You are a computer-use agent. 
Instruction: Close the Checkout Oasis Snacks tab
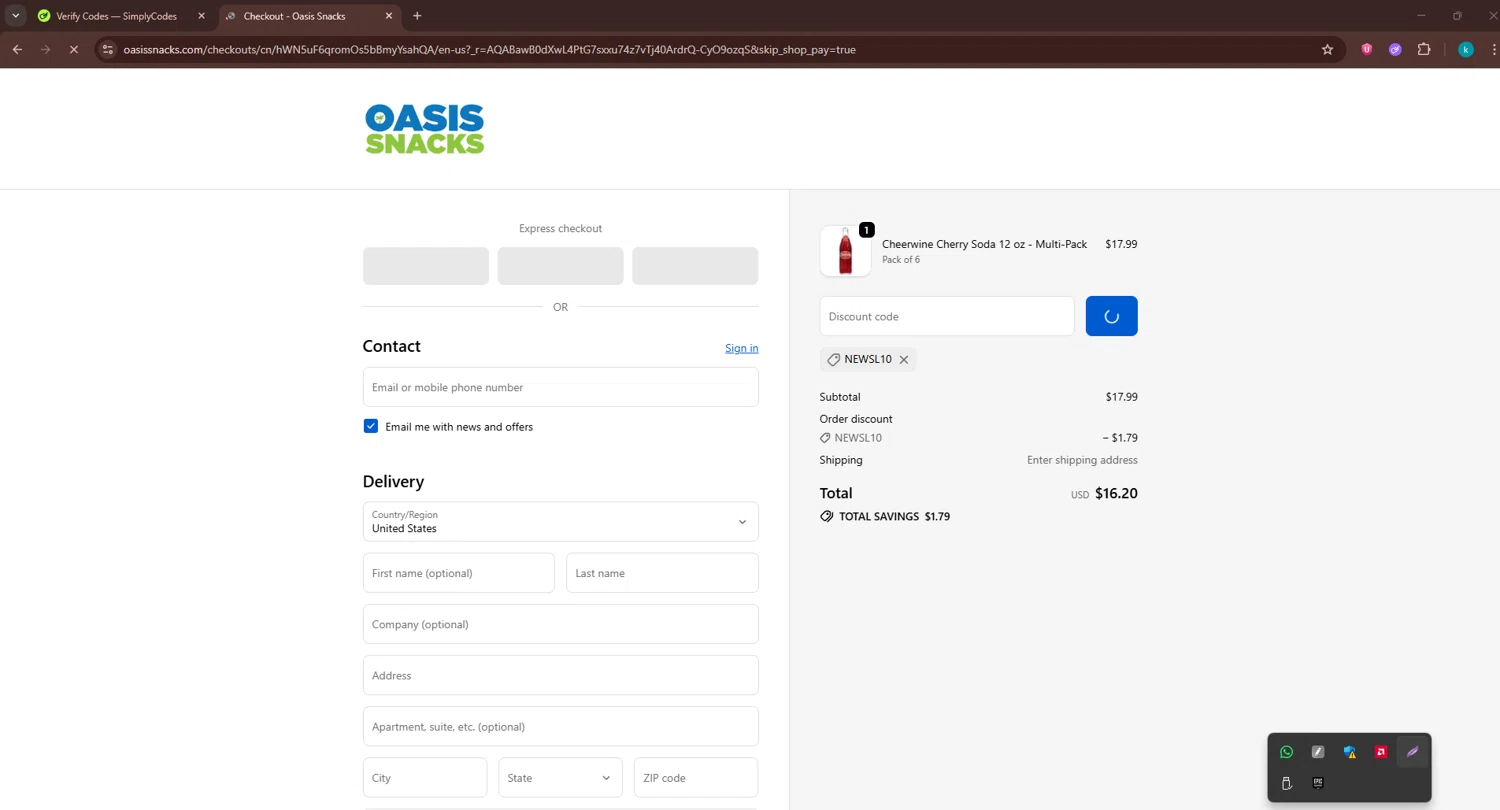[x=389, y=16]
